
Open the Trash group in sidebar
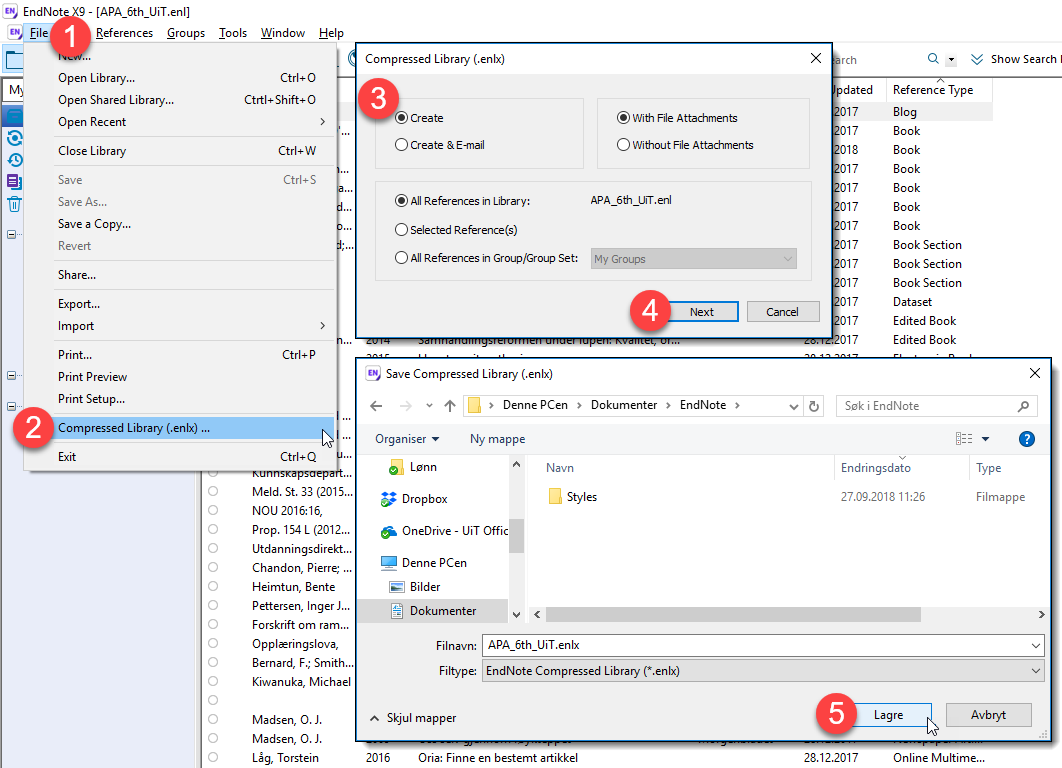coord(14,204)
